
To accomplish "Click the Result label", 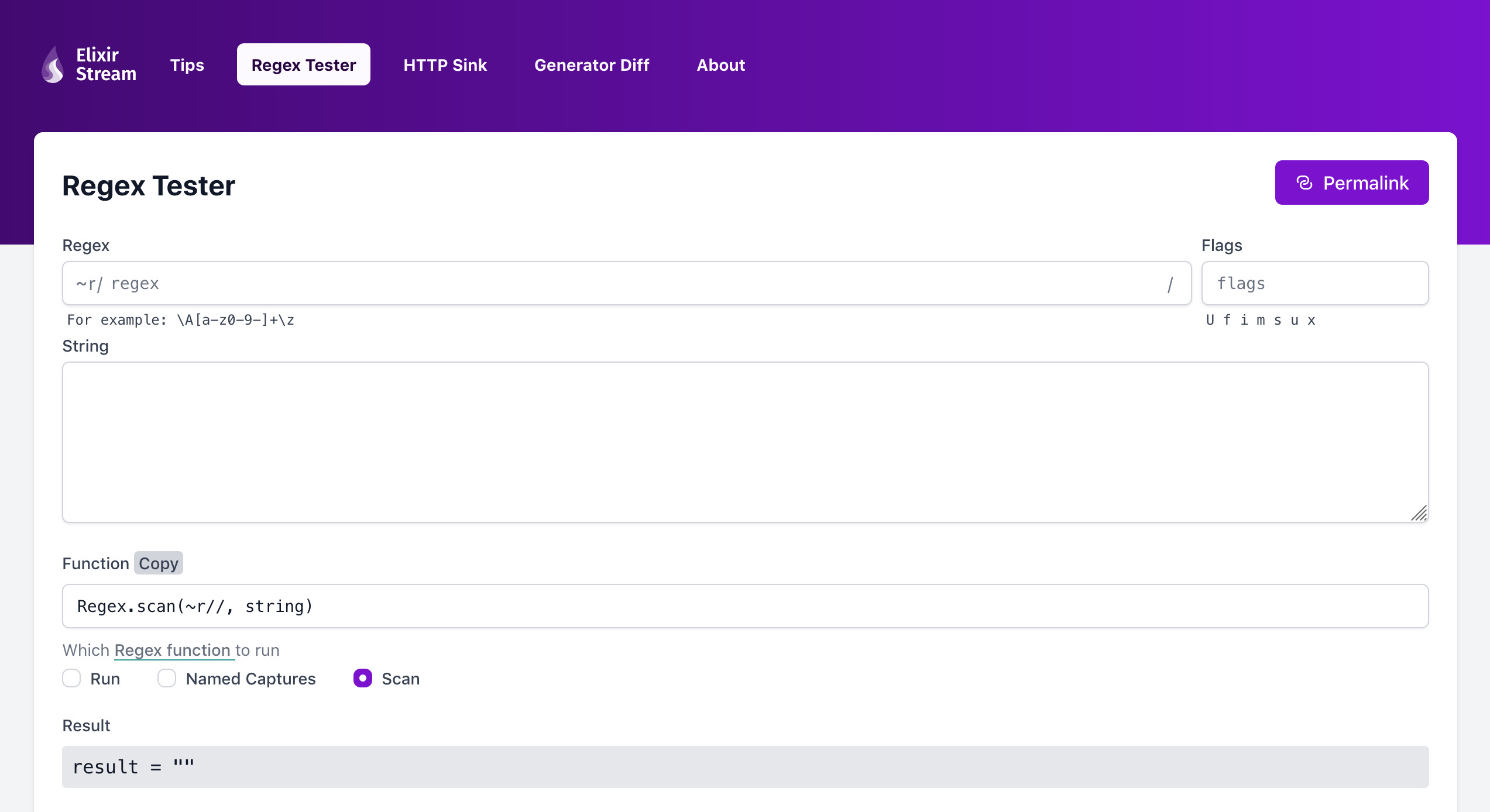I will coord(87,725).
